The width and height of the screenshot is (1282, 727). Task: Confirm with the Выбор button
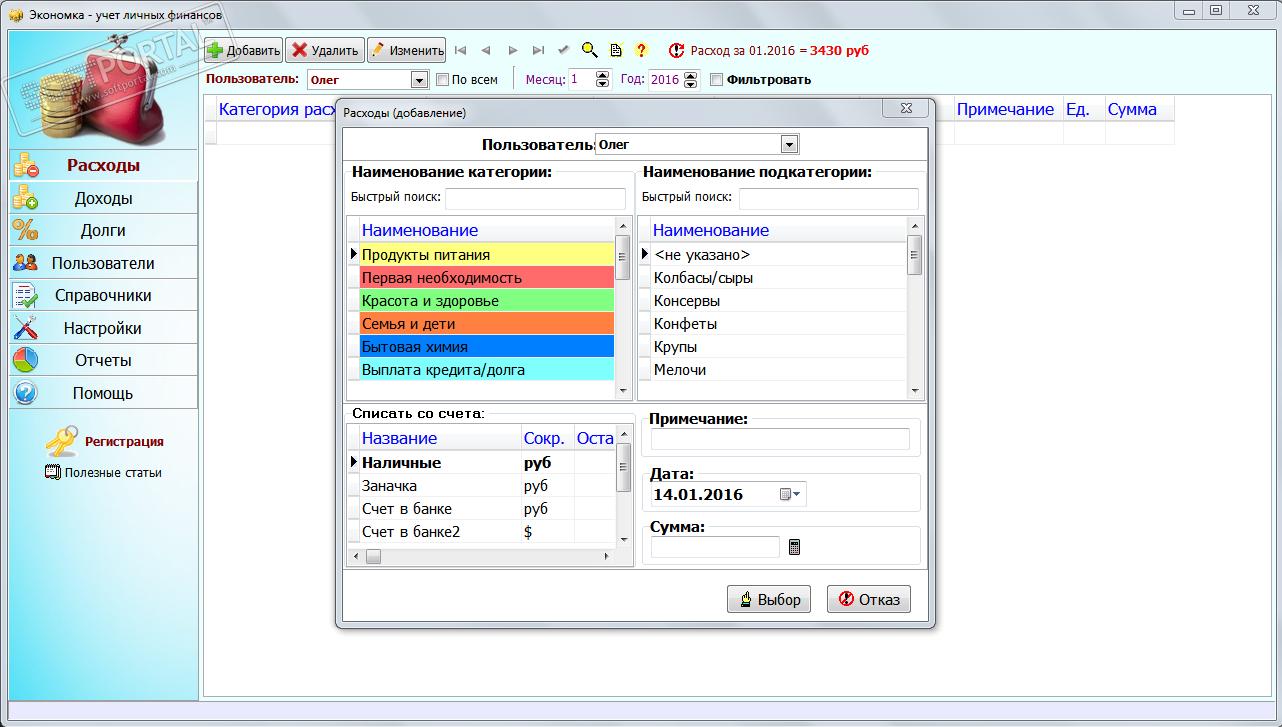pyautogui.click(x=769, y=599)
